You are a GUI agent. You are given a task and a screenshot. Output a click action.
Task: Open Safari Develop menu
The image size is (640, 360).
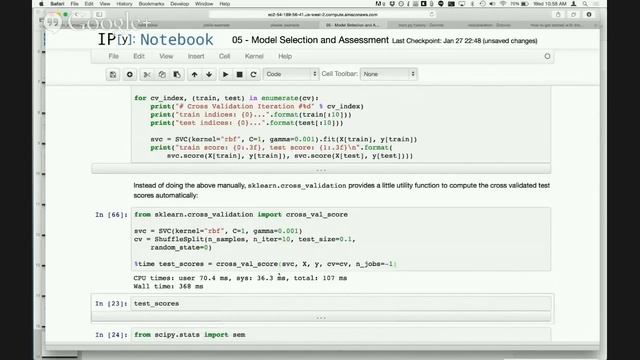(180, 4)
